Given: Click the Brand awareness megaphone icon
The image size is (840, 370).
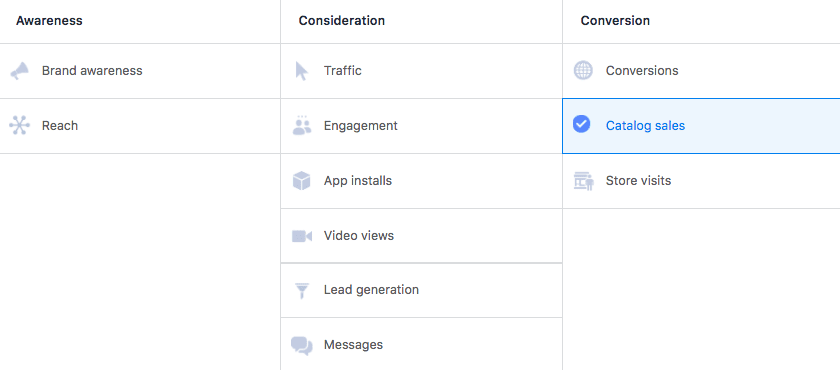Looking at the screenshot, I should [x=20, y=71].
